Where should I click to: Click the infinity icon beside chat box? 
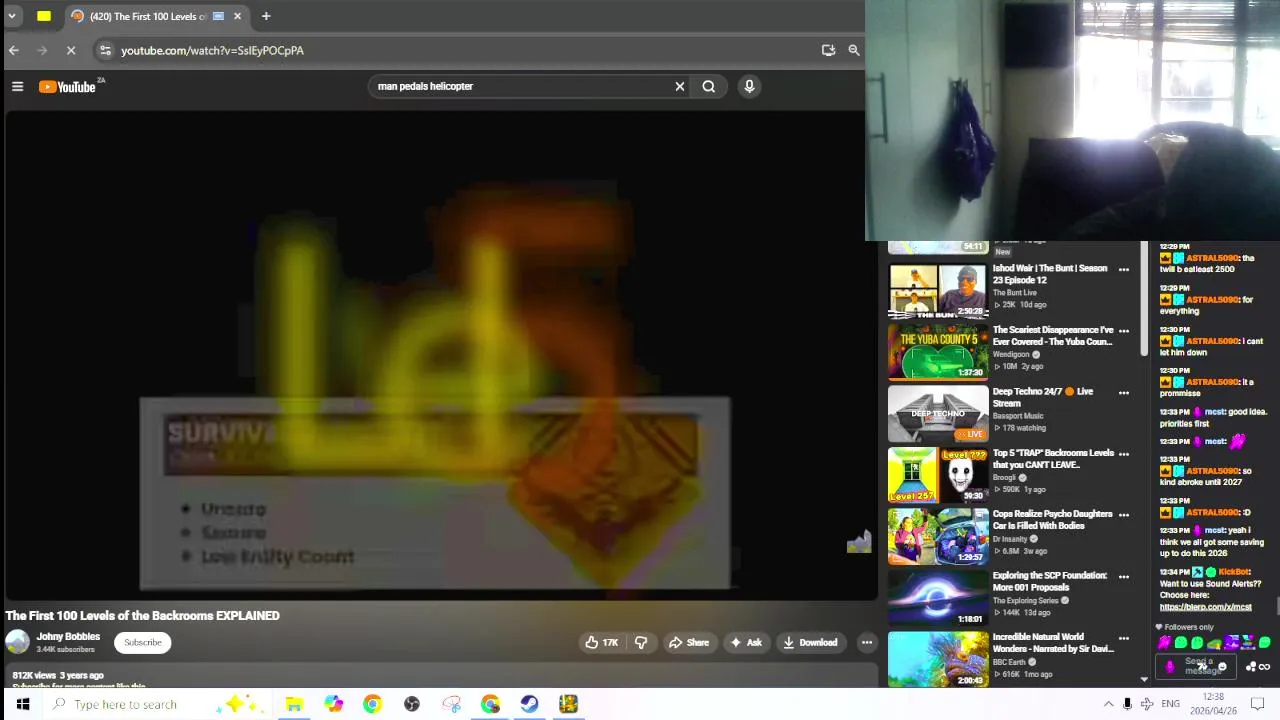(x=1264, y=667)
